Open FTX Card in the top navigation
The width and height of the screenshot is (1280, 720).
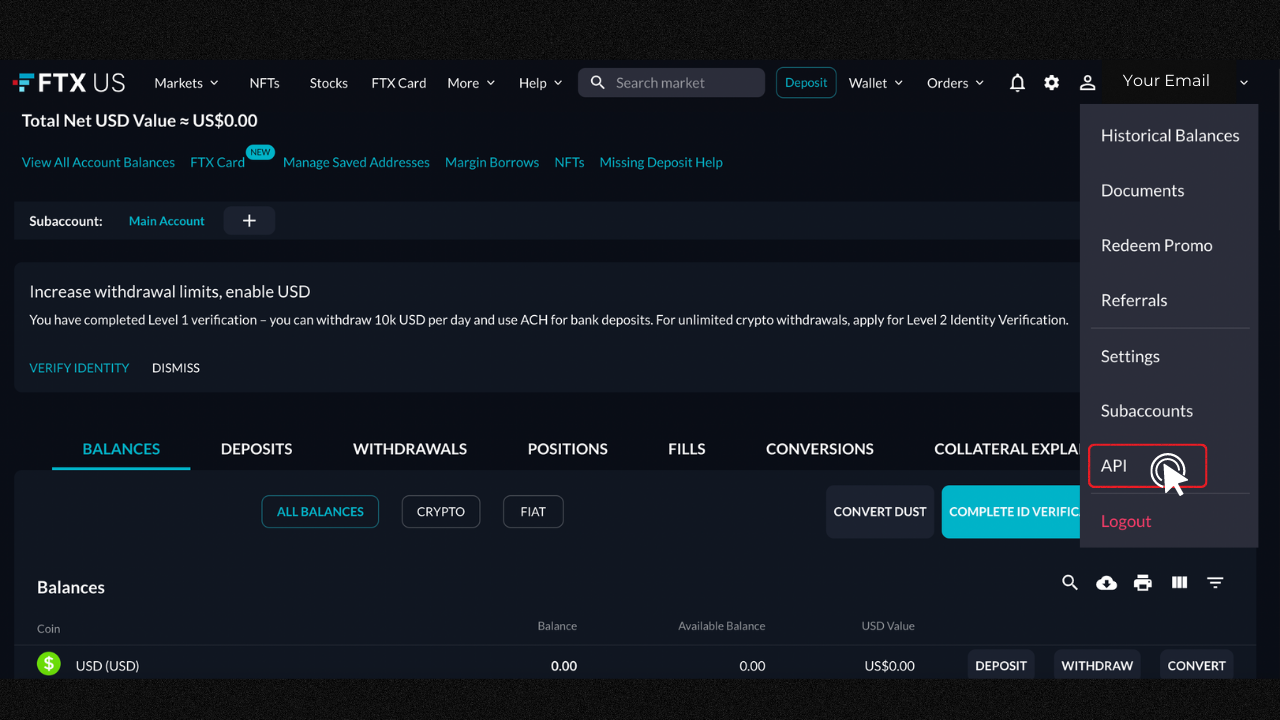(399, 83)
